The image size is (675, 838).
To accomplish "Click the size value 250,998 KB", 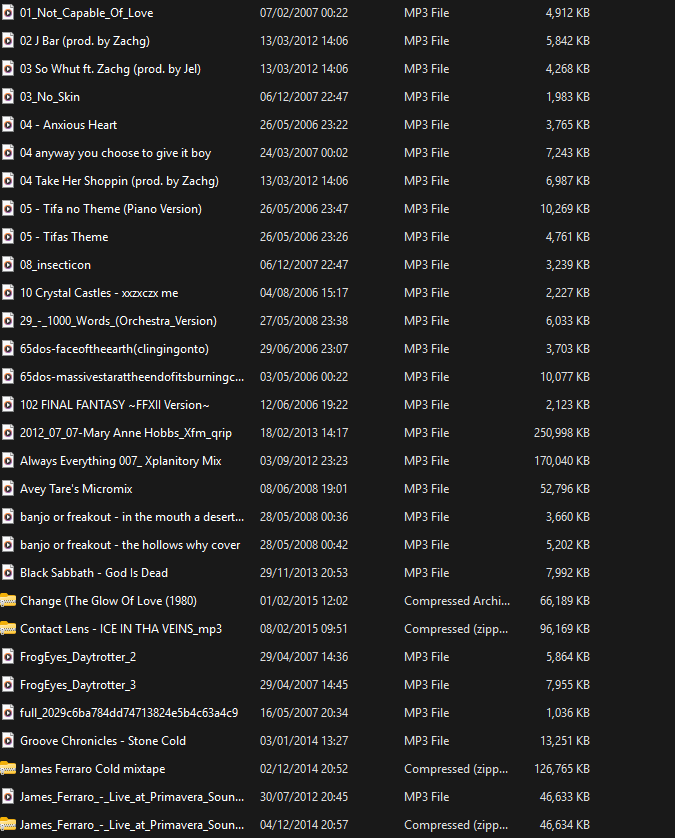I will pos(562,432).
